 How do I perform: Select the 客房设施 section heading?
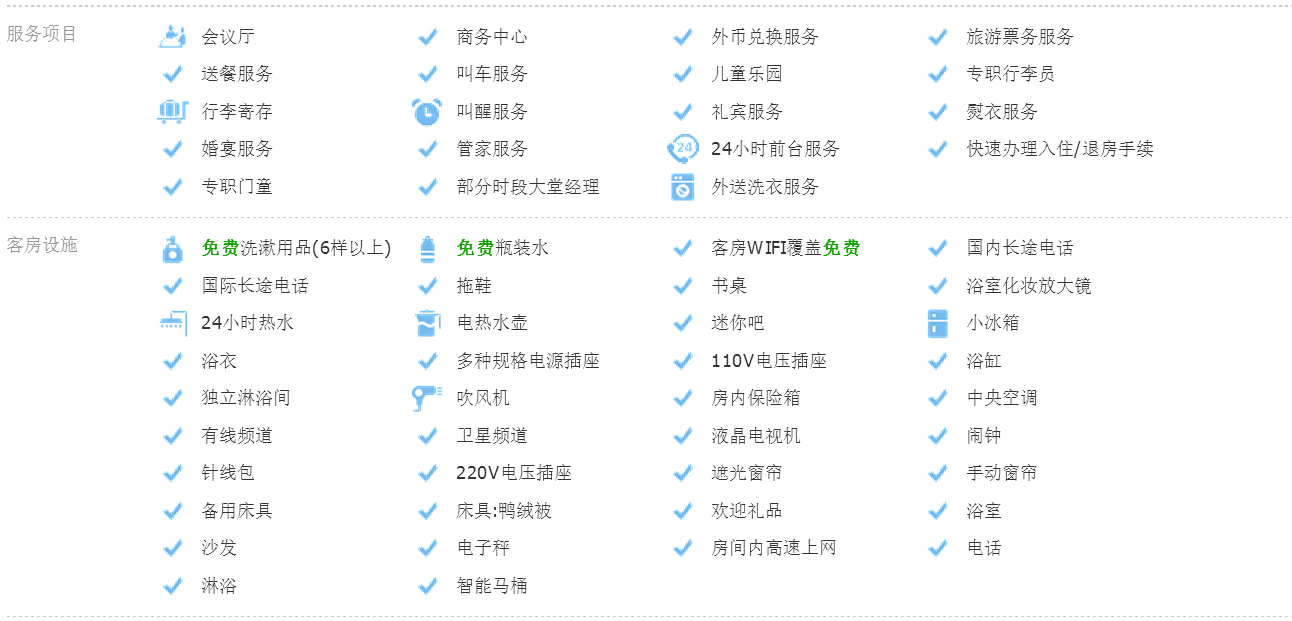point(42,245)
